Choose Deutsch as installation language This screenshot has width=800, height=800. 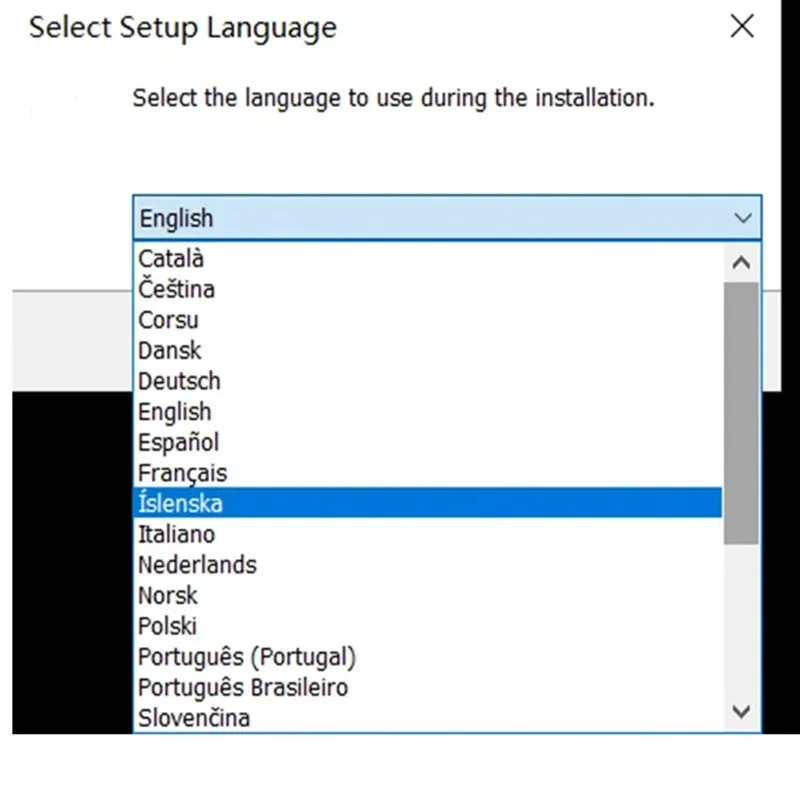[x=179, y=381]
